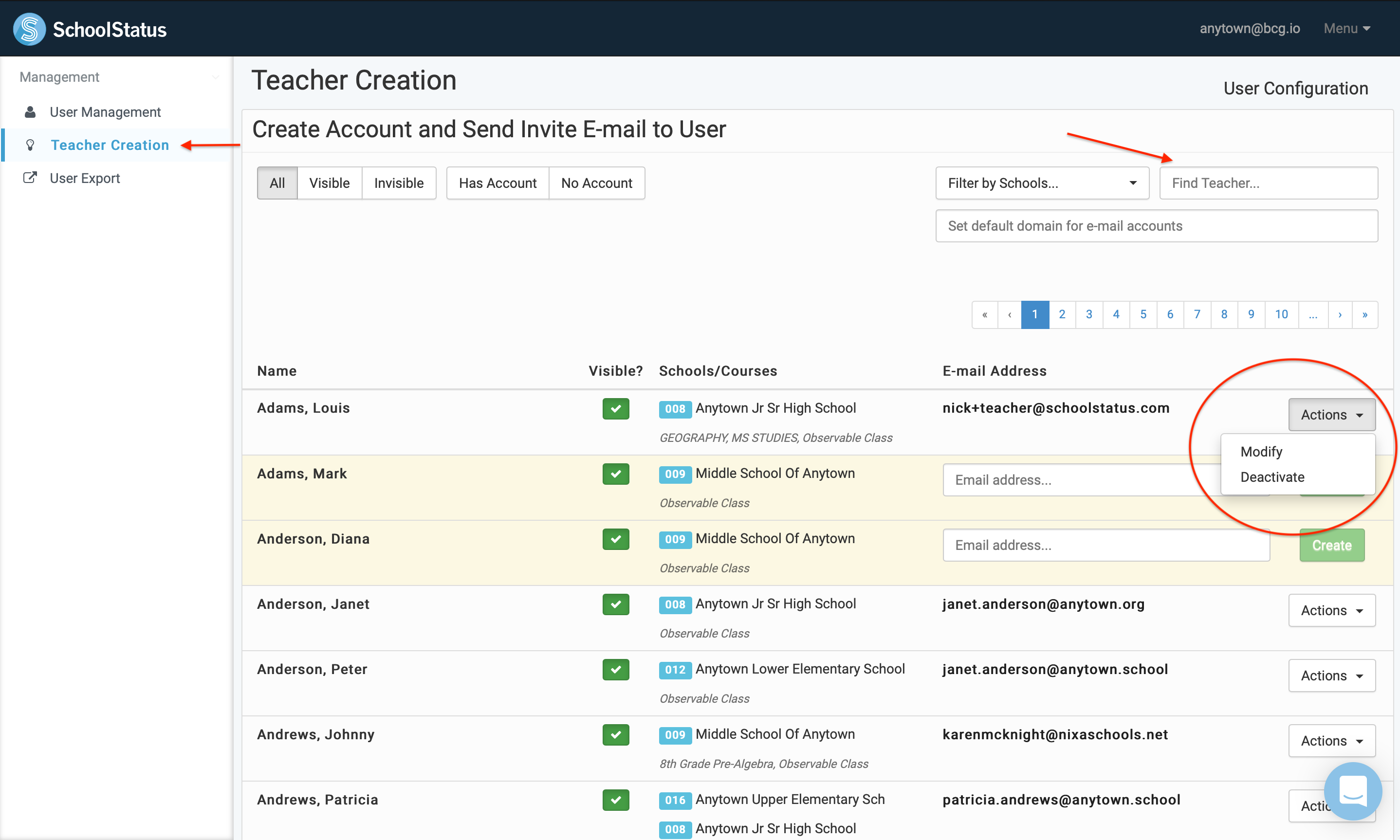Viewport: 1400px width, 840px height.
Task: Jump to last page with » button
Action: (1365, 314)
